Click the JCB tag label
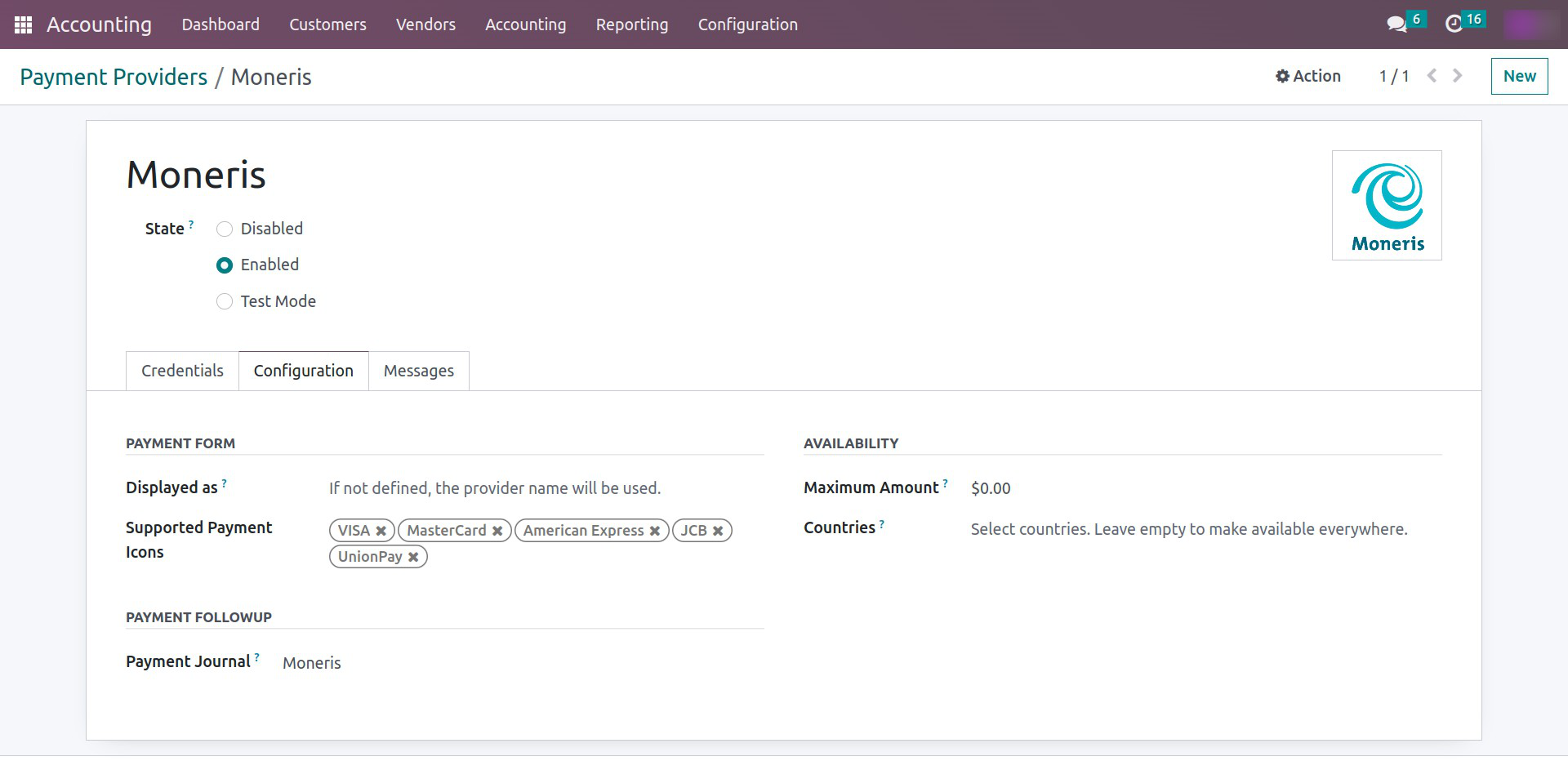Image resolution: width=1568 pixels, height=761 pixels. (x=694, y=531)
